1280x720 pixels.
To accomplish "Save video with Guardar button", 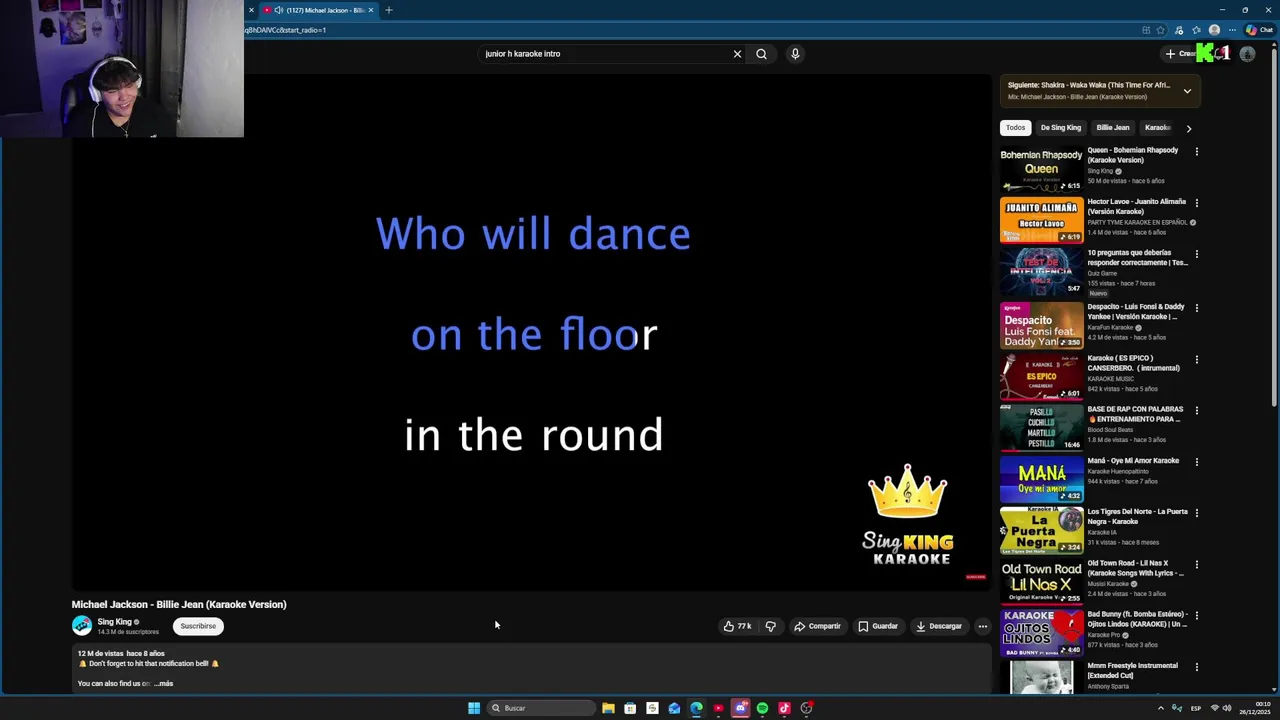I will pyautogui.click(x=878, y=626).
